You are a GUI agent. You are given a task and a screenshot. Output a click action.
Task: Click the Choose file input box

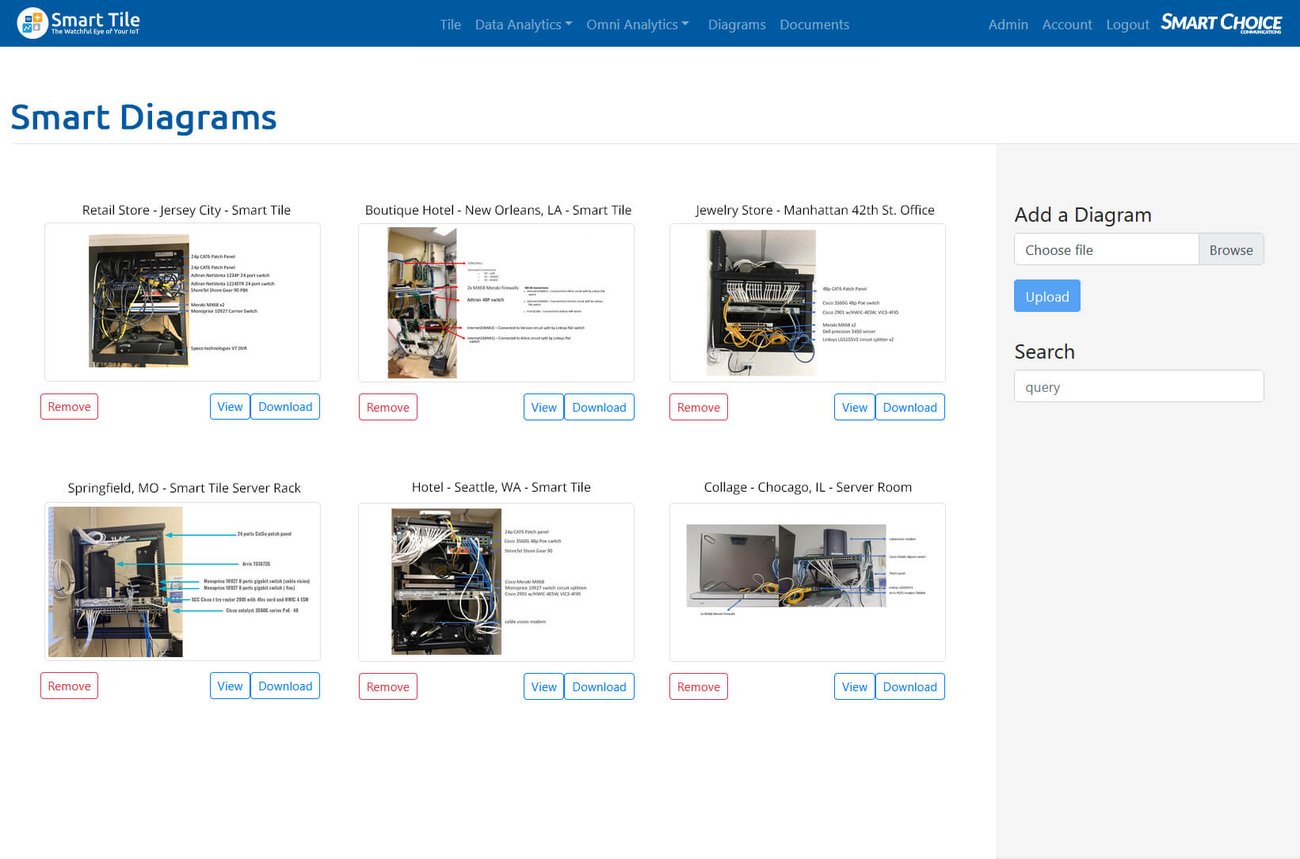pos(1106,250)
